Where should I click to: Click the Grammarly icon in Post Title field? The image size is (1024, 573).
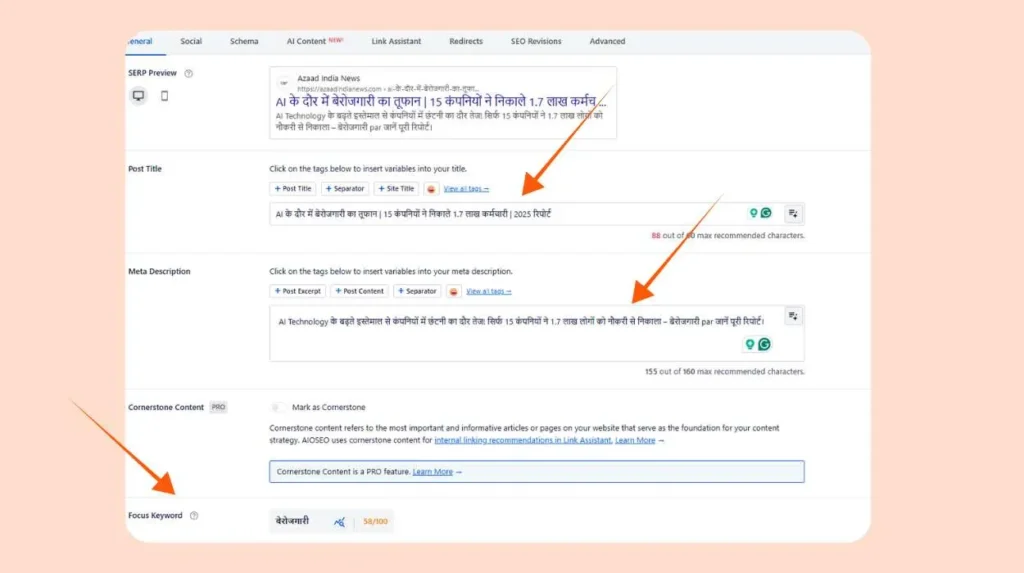point(766,213)
